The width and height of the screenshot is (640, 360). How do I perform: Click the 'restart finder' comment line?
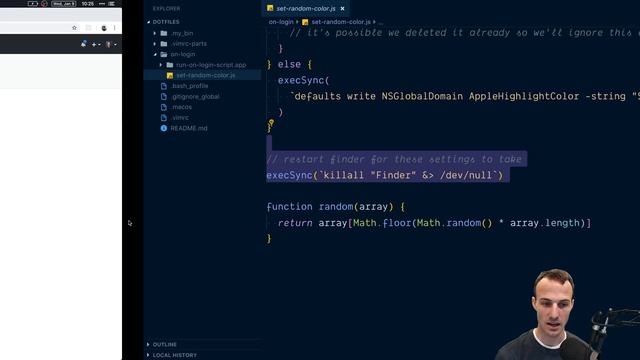394,160
